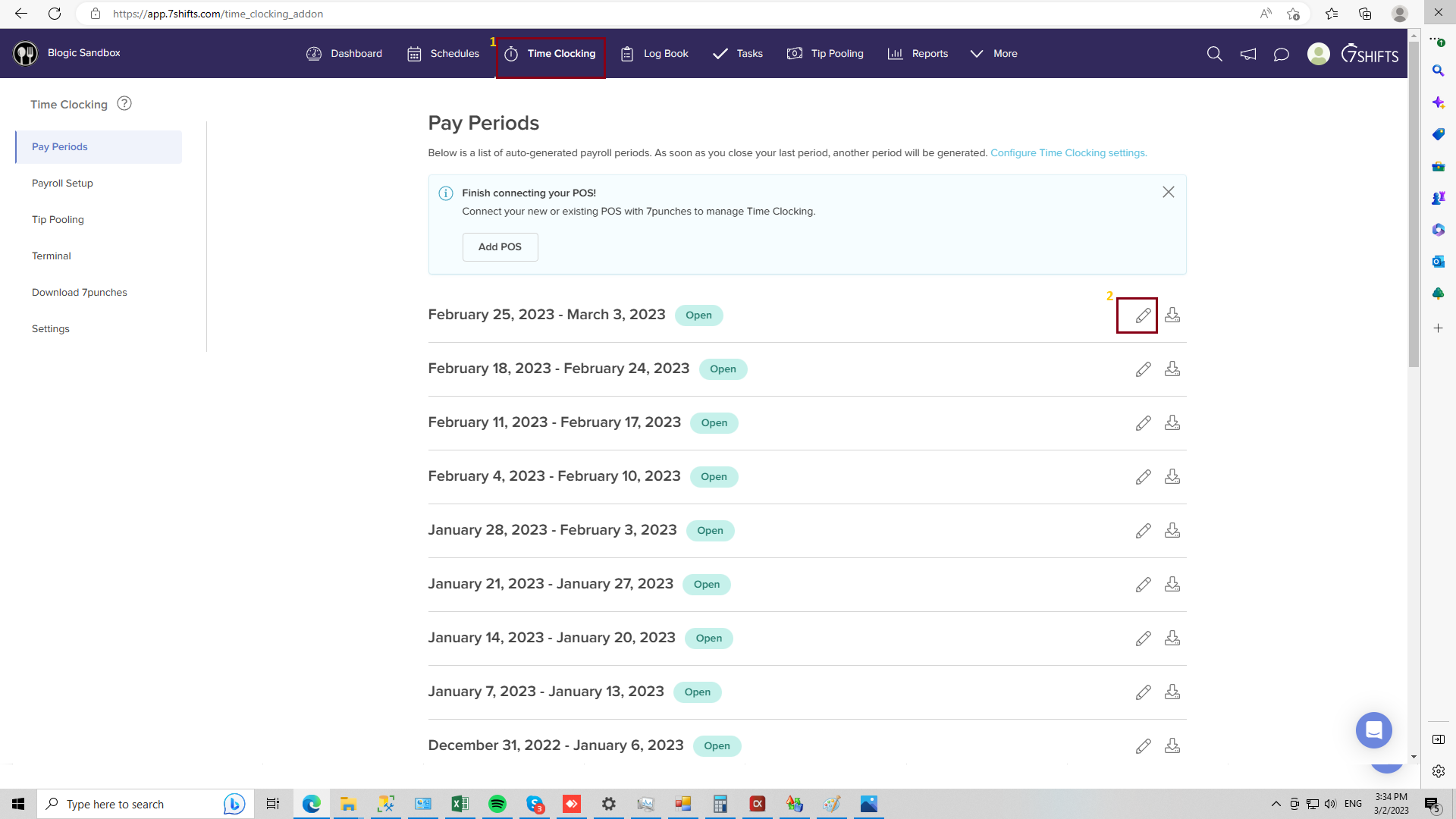This screenshot has width=1456, height=819.
Task: Dismiss the Finish connecting your POS banner
Action: coord(1168,193)
